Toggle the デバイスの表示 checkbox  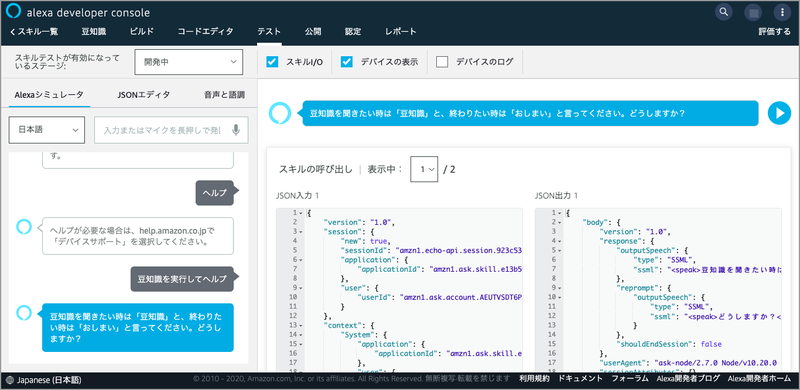(347, 62)
